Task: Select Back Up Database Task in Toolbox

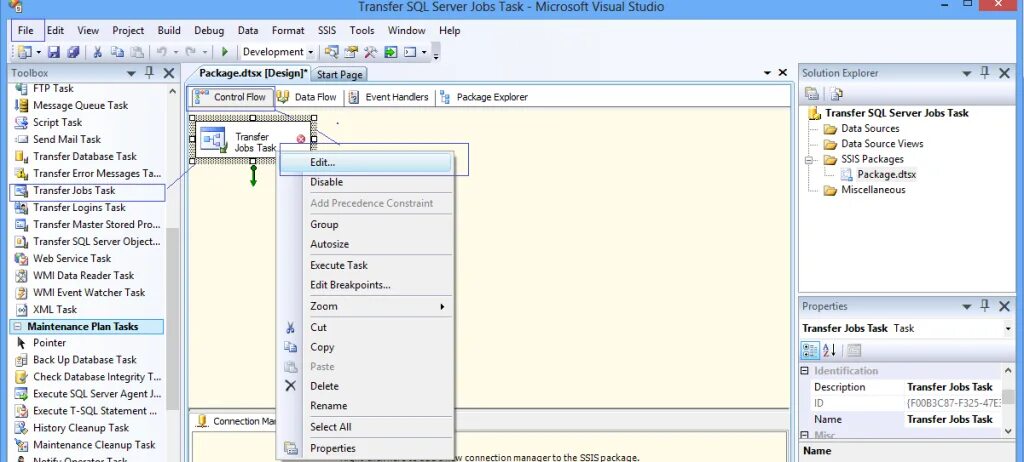Action: coord(87,360)
